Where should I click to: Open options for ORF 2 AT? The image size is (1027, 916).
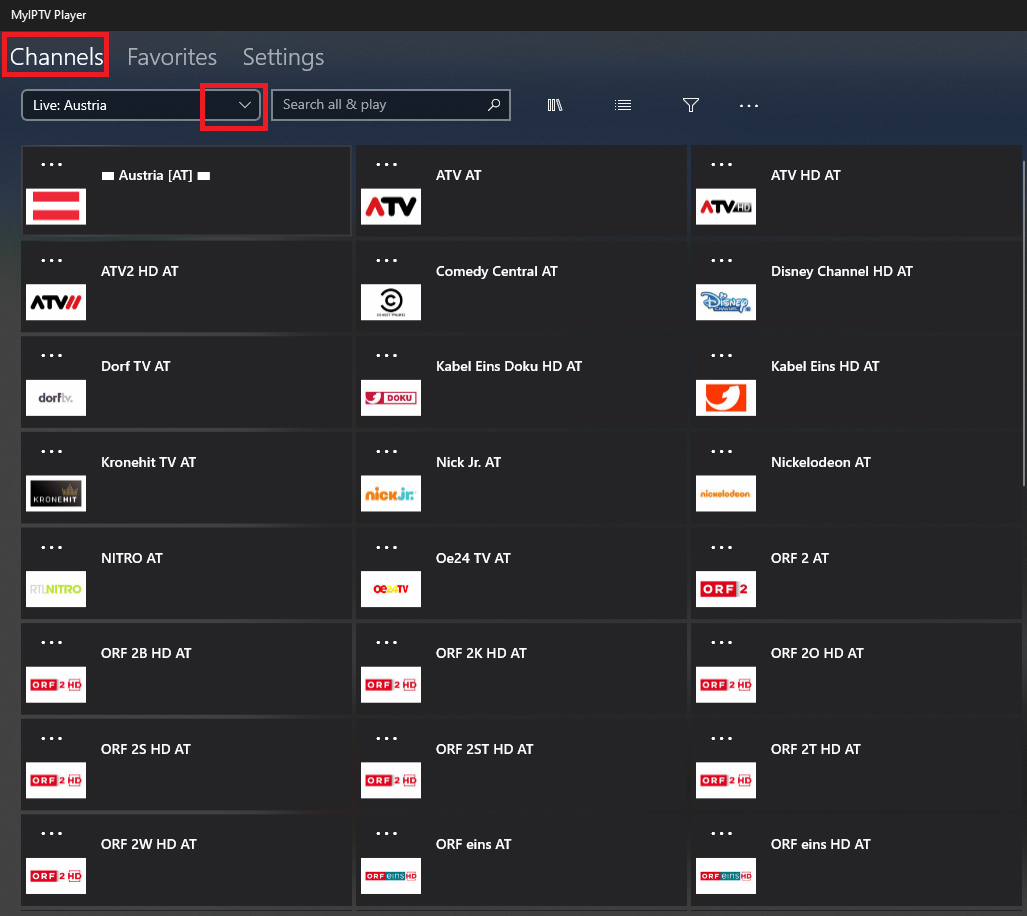(x=722, y=547)
